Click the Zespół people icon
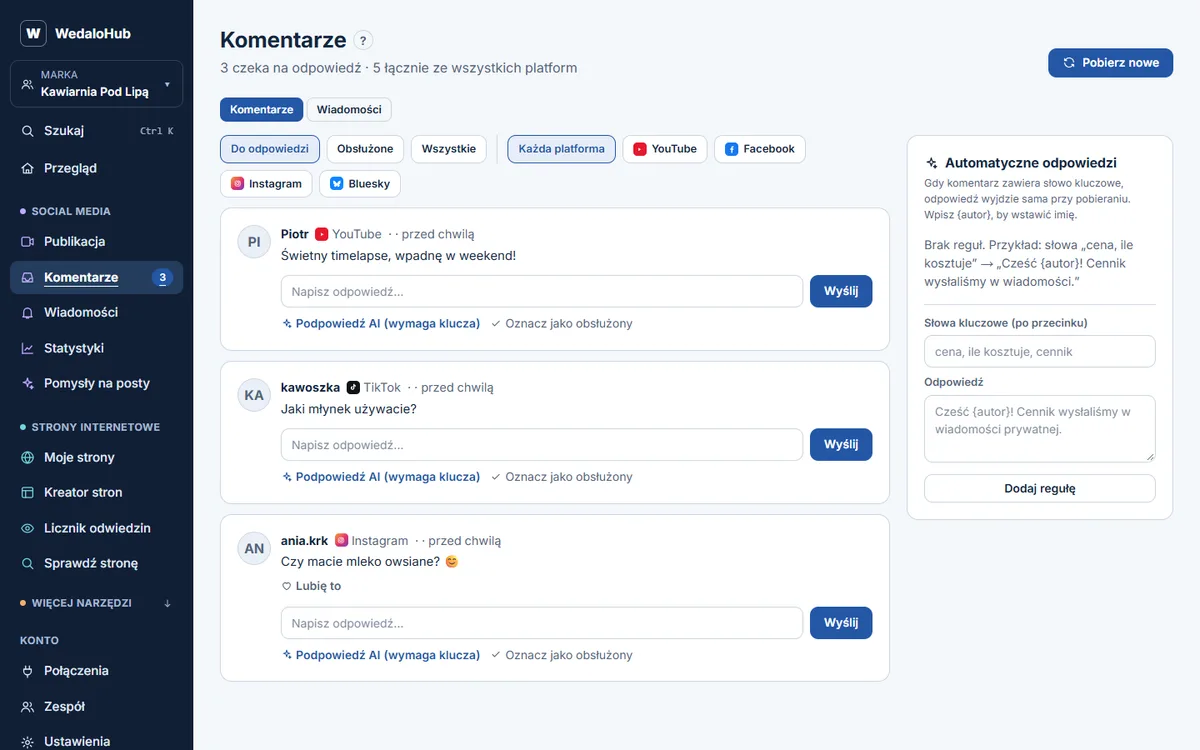This screenshot has height=750, width=1200. pos(28,706)
